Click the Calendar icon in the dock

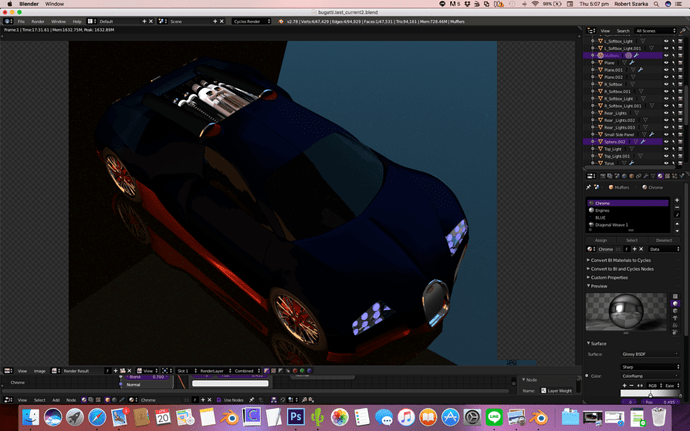tap(163, 417)
